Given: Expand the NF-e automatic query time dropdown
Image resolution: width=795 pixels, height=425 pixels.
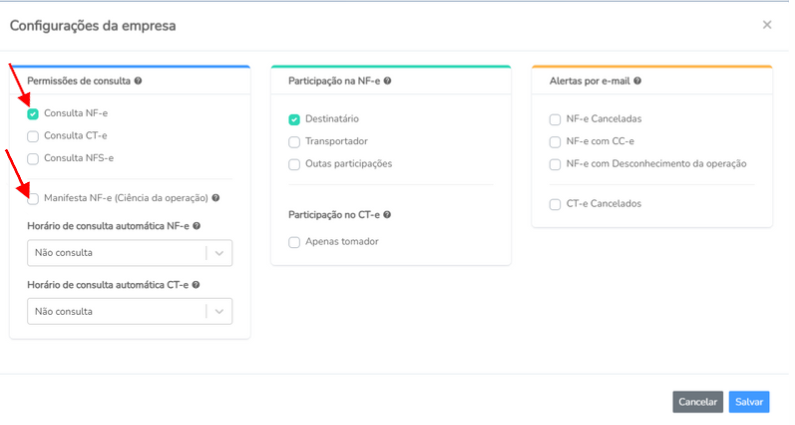Looking at the screenshot, I should pos(130,253).
